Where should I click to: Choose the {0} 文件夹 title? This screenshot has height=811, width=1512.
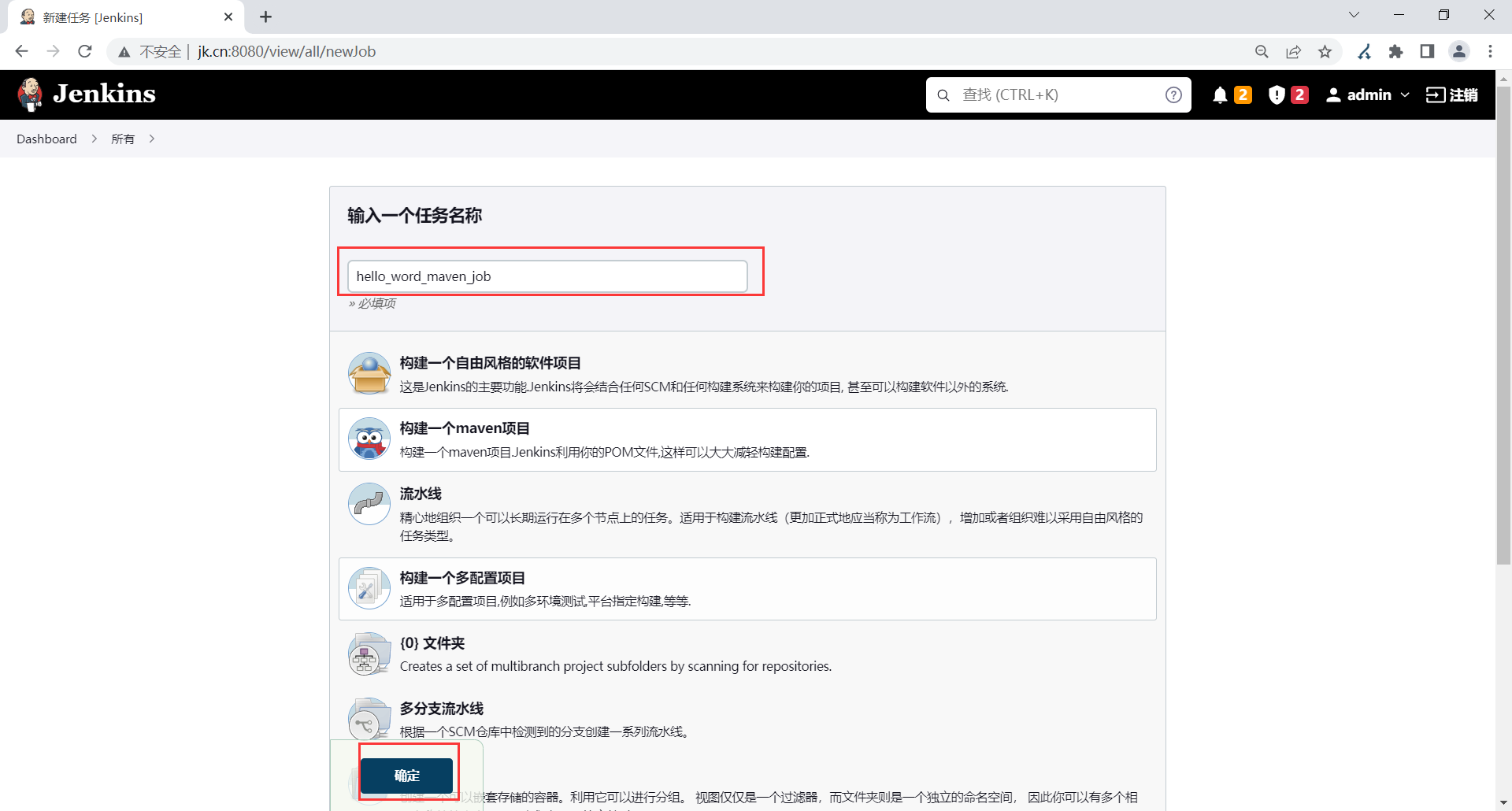point(432,643)
